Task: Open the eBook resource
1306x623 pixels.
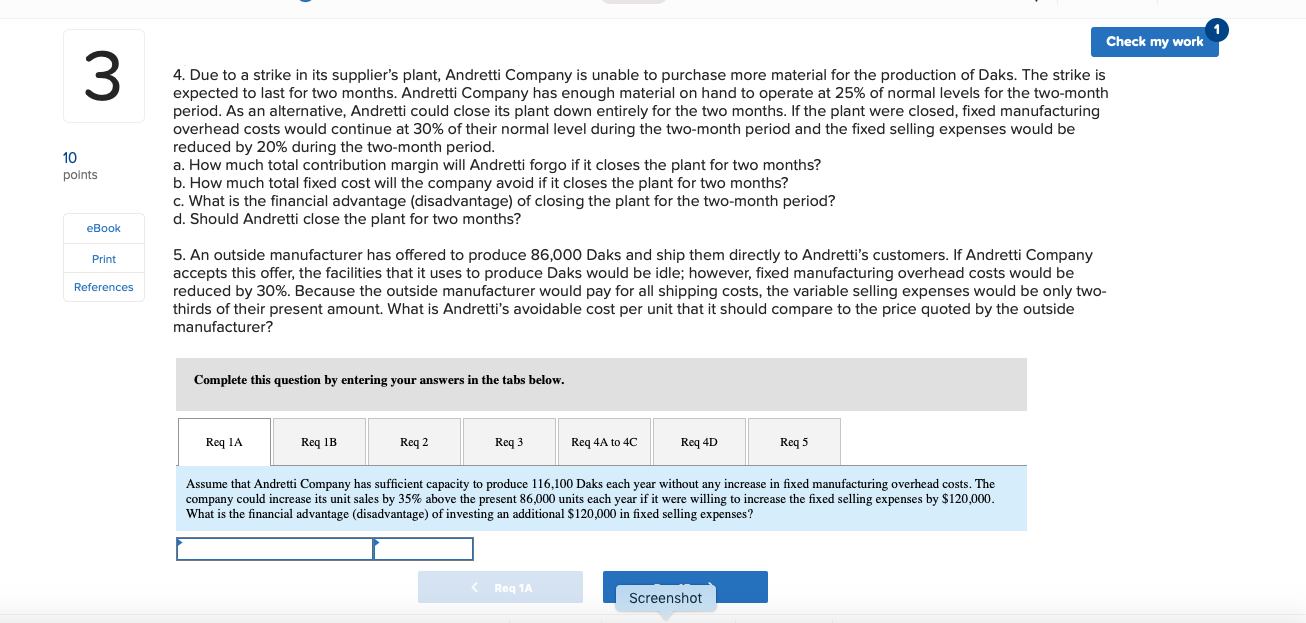Action: point(103,228)
